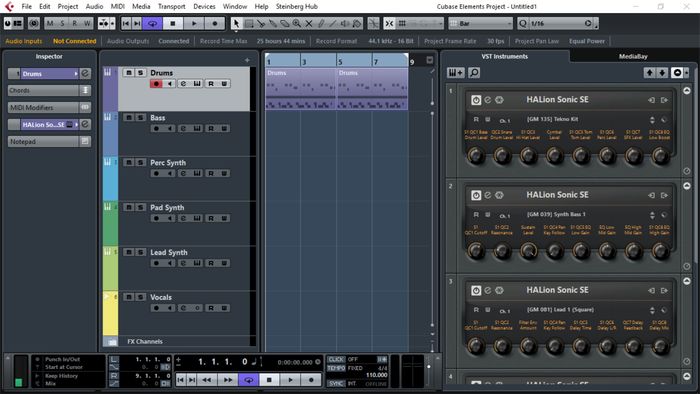The width and height of the screenshot is (700, 394).
Task: Open Steinberg Hub menu
Action: point(296,6)
